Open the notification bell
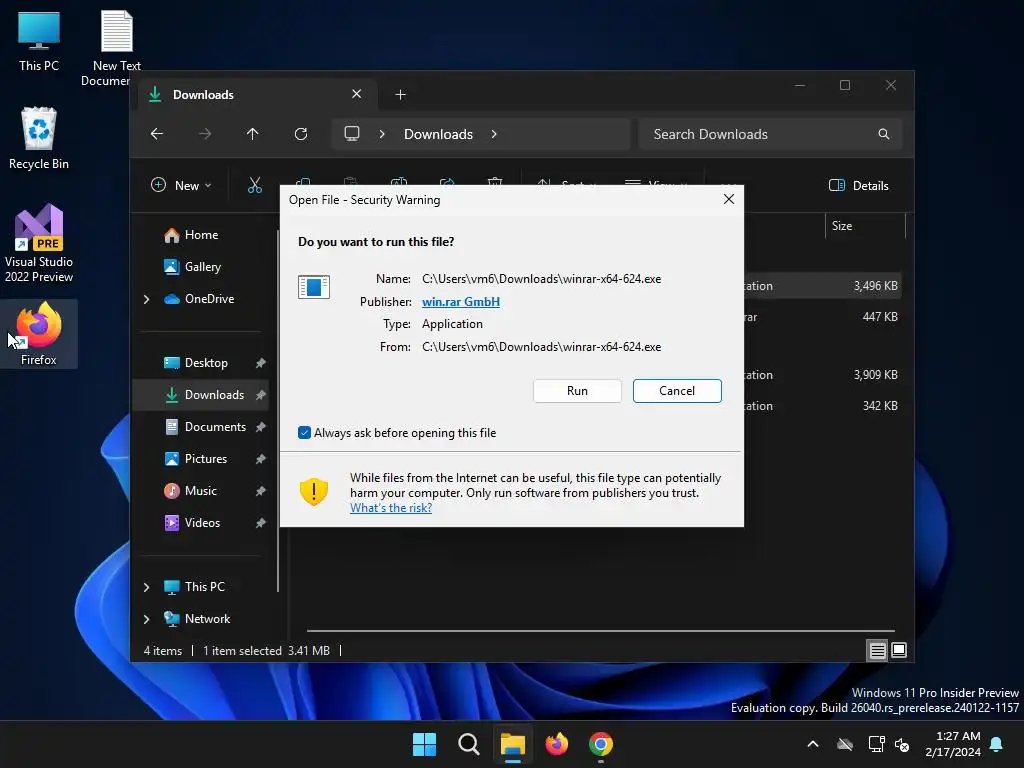Viewport: 1024px width, 768px height. coord(997,744)
